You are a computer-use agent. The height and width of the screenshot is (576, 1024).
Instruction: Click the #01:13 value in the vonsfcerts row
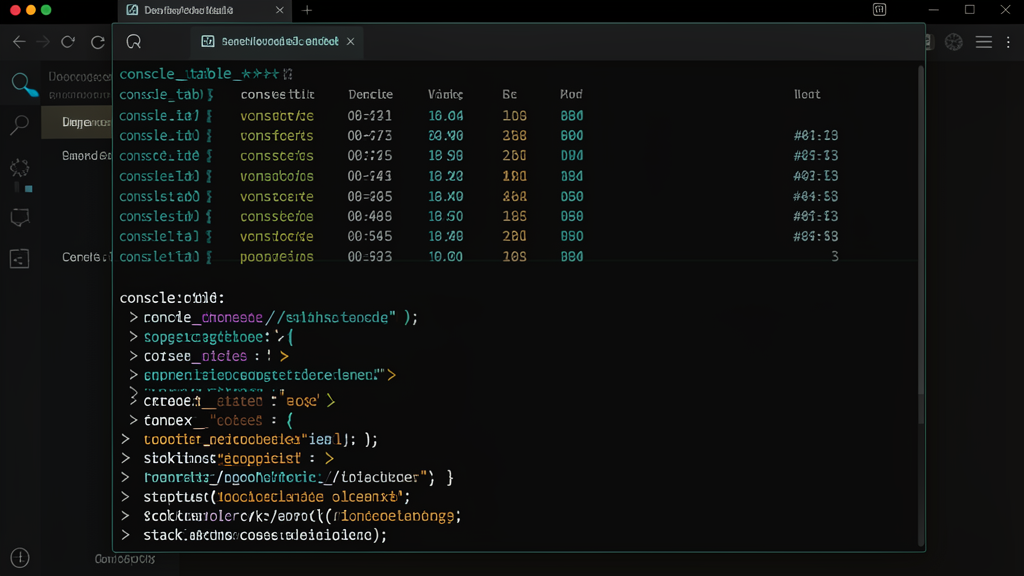coord(816,136)
